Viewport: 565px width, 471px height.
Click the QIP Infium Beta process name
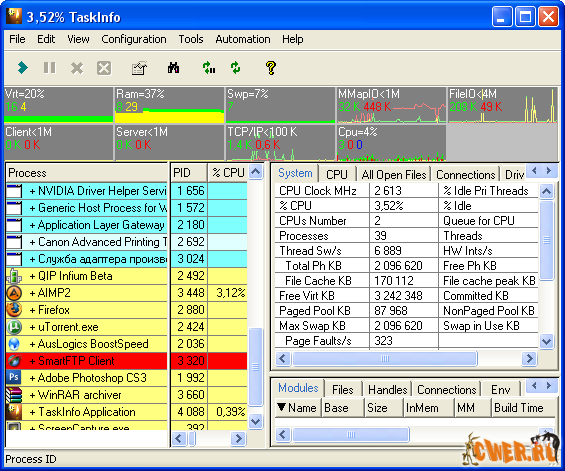click(75, 276)
